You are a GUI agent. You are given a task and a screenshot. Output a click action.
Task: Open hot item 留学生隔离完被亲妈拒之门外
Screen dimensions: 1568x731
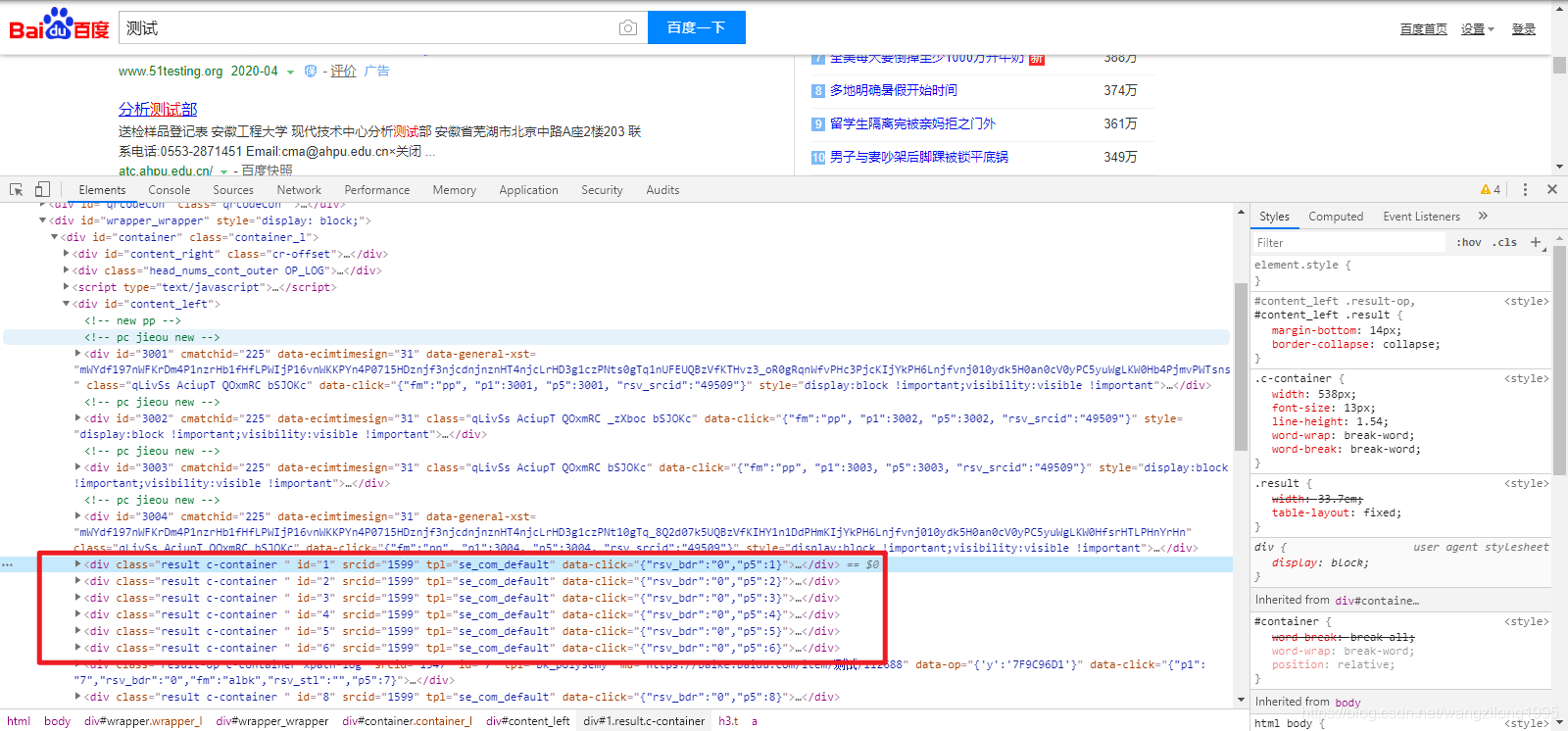(912, 123)
